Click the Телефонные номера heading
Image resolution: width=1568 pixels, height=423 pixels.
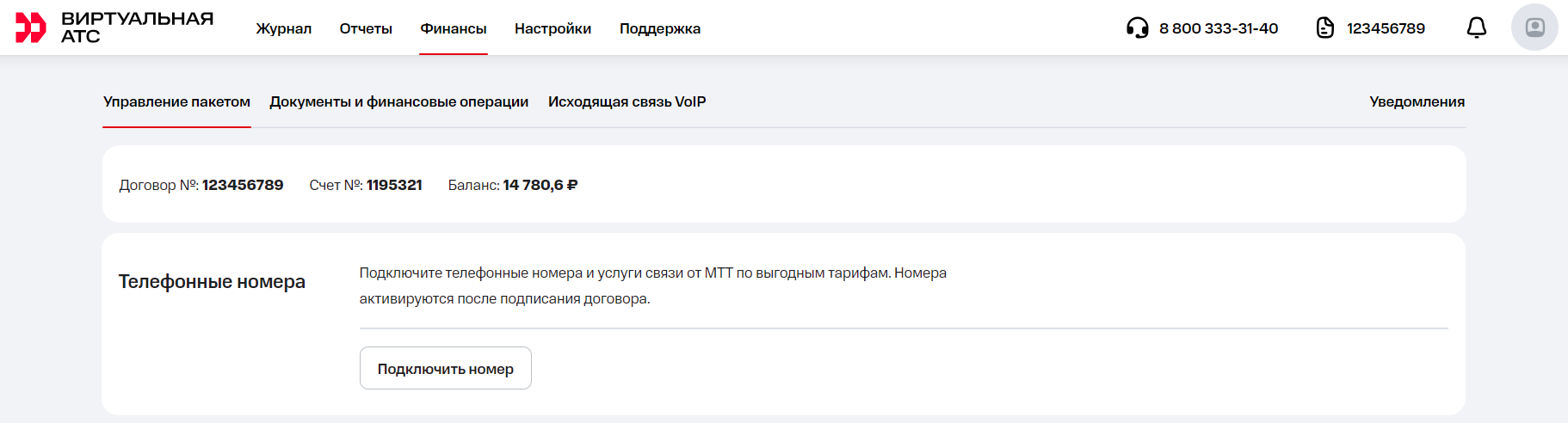(x=212, y=282)
